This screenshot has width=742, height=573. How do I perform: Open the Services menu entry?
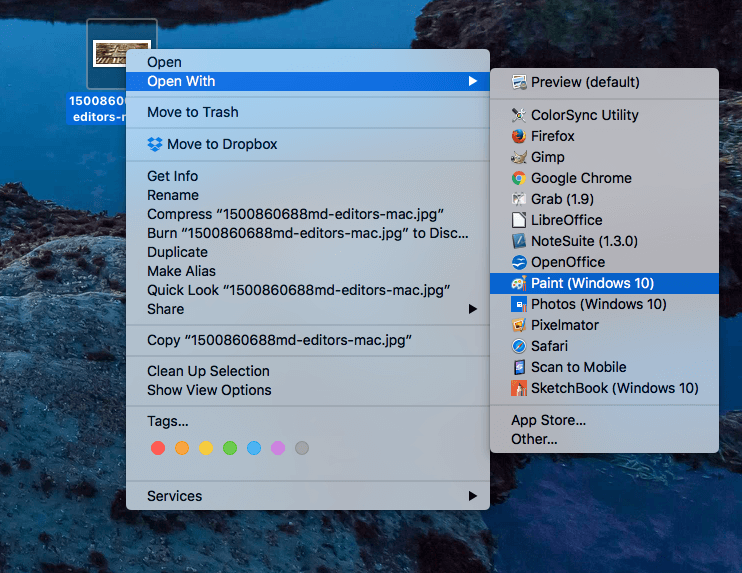click(308, 496)
